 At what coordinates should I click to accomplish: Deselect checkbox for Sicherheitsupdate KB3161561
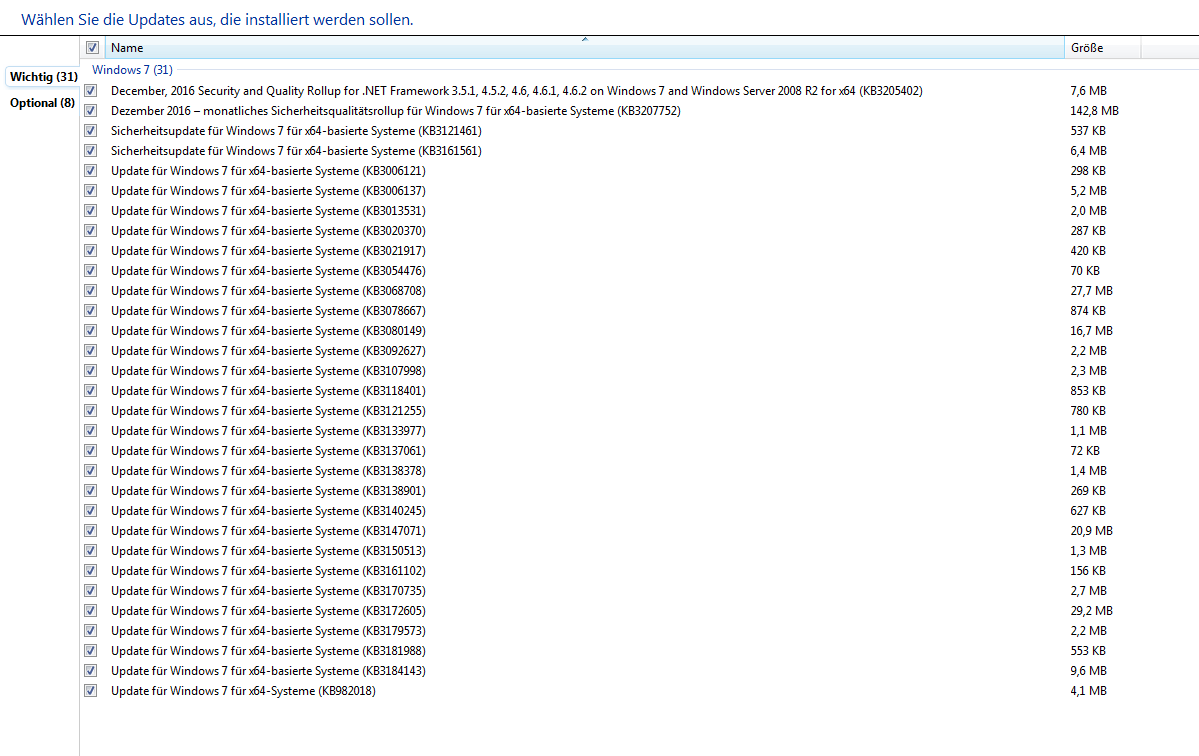coord(92,151)
